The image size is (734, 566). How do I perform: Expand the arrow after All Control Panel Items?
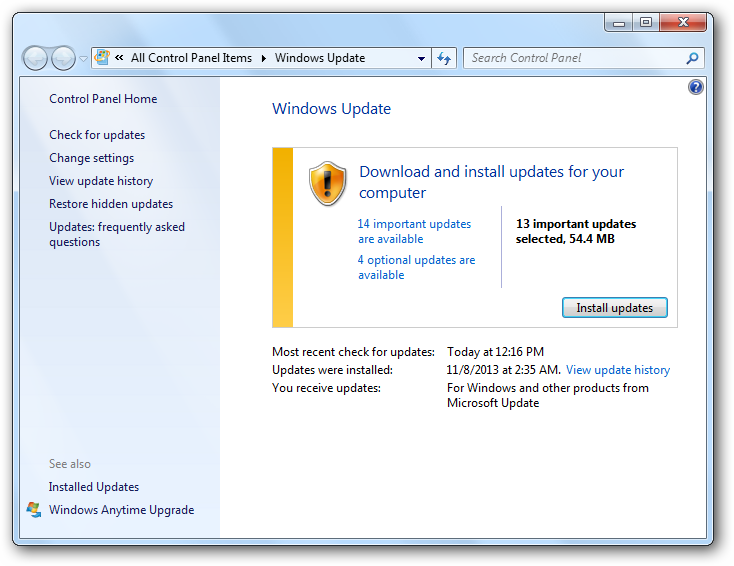coord(264,58)
